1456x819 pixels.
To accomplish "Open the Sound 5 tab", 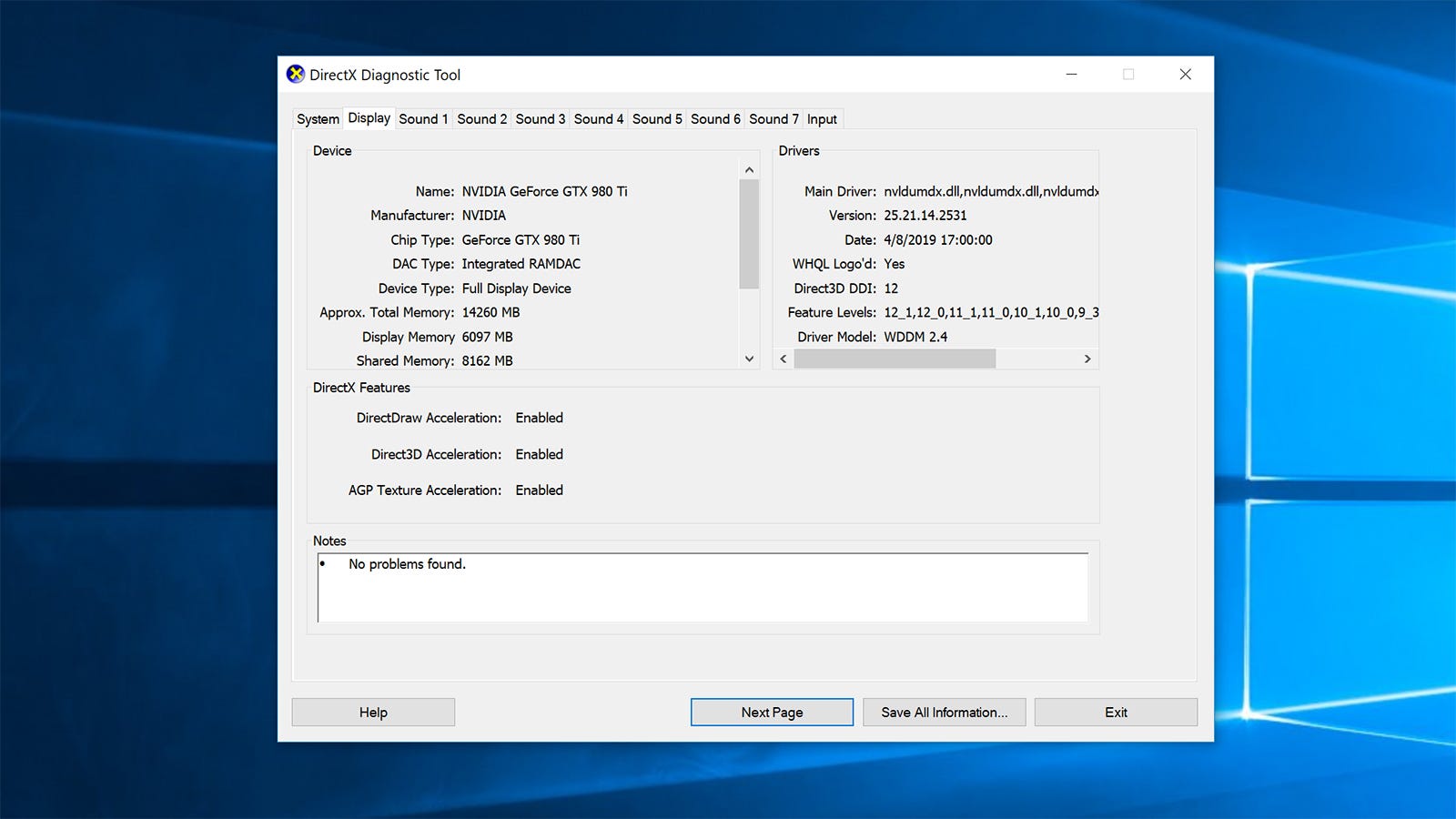I will [657, 119].
